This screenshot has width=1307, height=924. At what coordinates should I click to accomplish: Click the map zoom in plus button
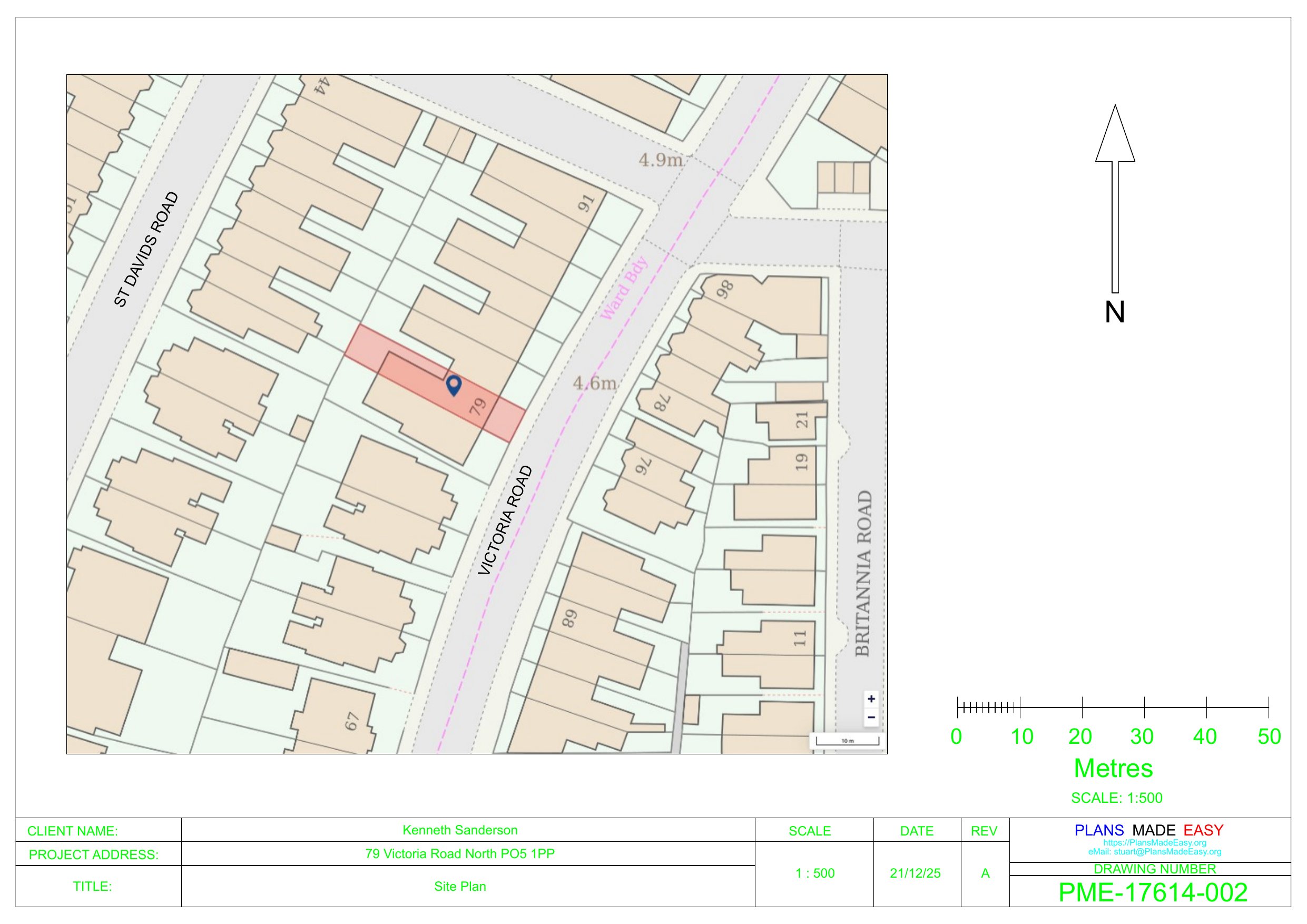tap(871, 699)
